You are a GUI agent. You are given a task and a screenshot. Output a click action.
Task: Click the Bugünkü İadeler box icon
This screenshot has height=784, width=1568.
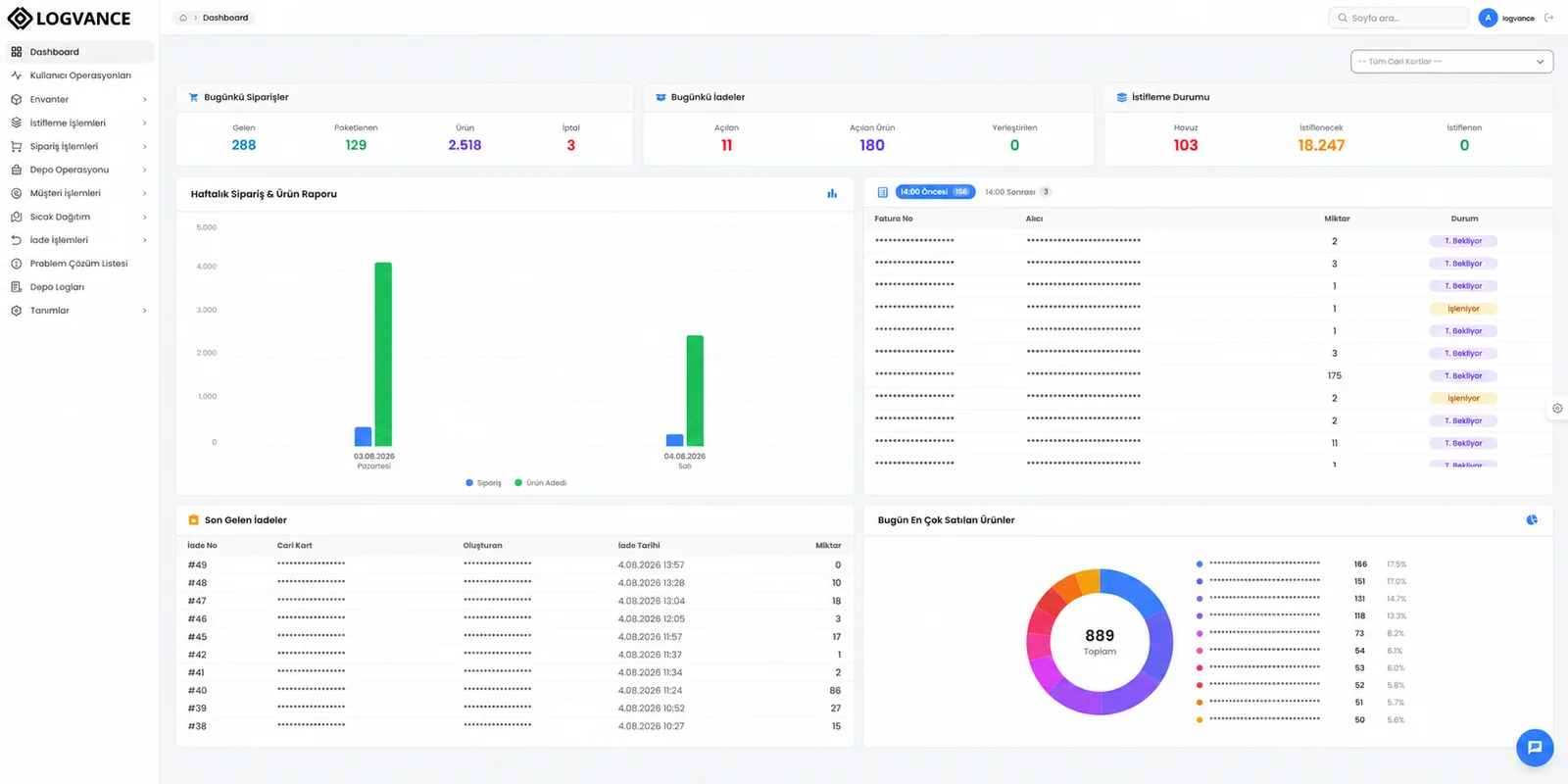click(x=661, y=97)
